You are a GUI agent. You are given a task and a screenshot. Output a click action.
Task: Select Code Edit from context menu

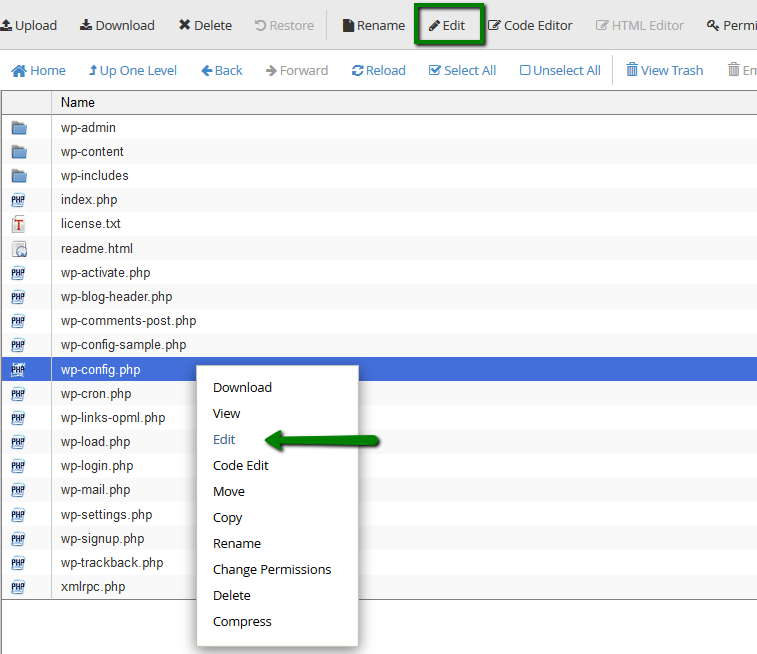240,466
